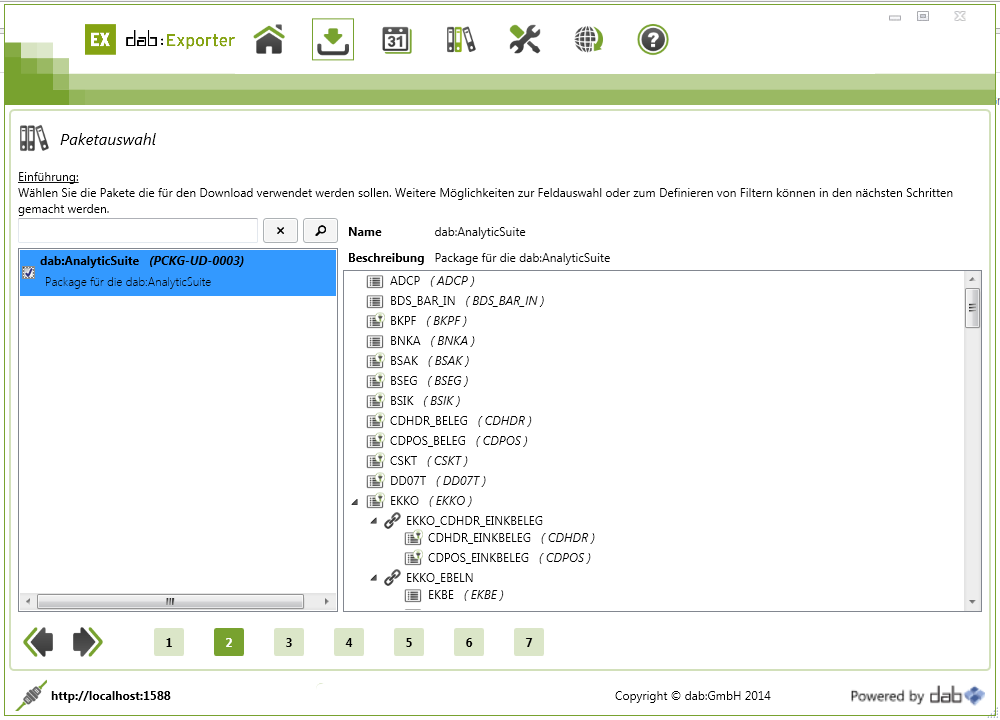Open the wrench and screwdriver settings icon
Image resolution: width=1000 pixels, height=720 pixels.
(525, 40)
